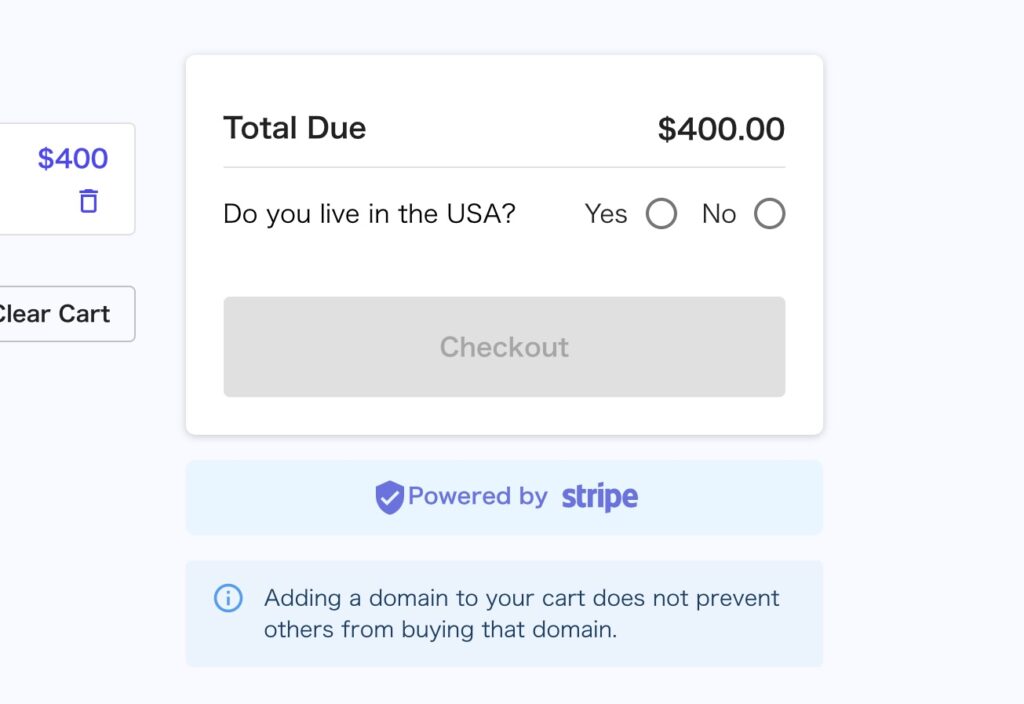
Task: Delete the cart item with the trash icon
Action: tap(89, 200)
